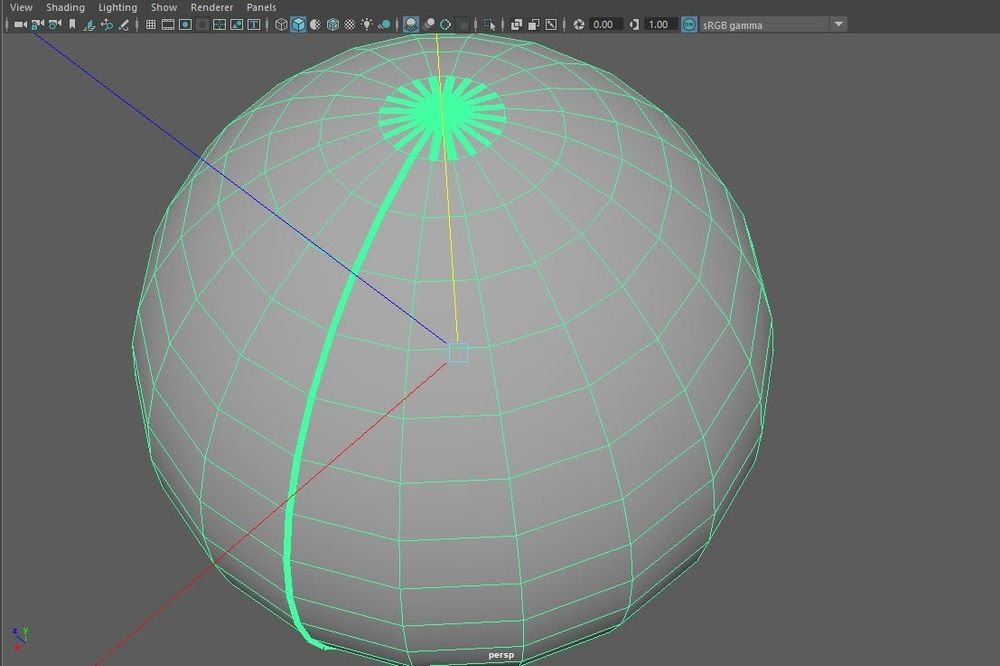1000x666 pixels.
Task: Toggle the View Transform ON button
Action: pyautogui.click(x=689, y=25)
